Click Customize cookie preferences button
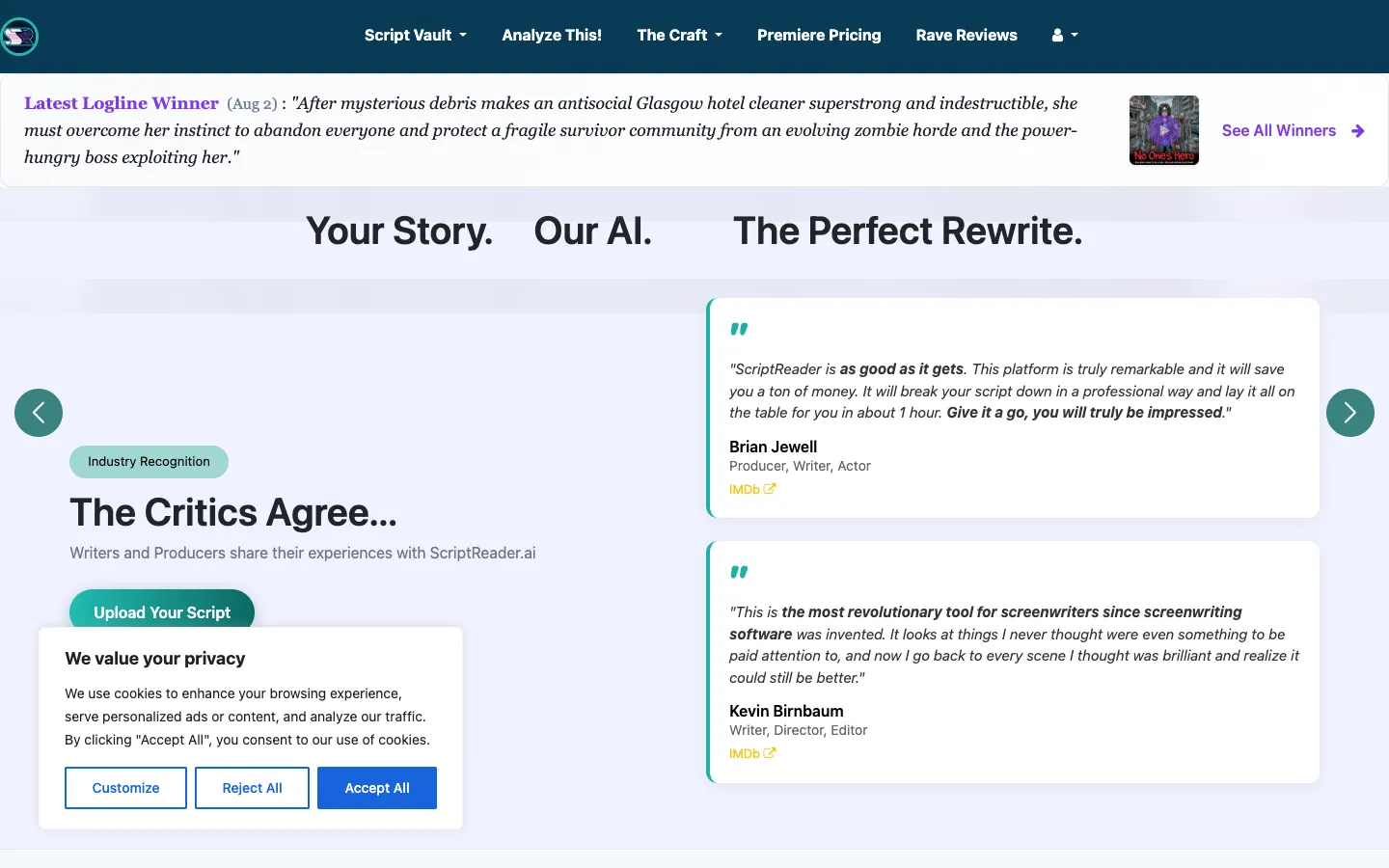 (125, 788)
